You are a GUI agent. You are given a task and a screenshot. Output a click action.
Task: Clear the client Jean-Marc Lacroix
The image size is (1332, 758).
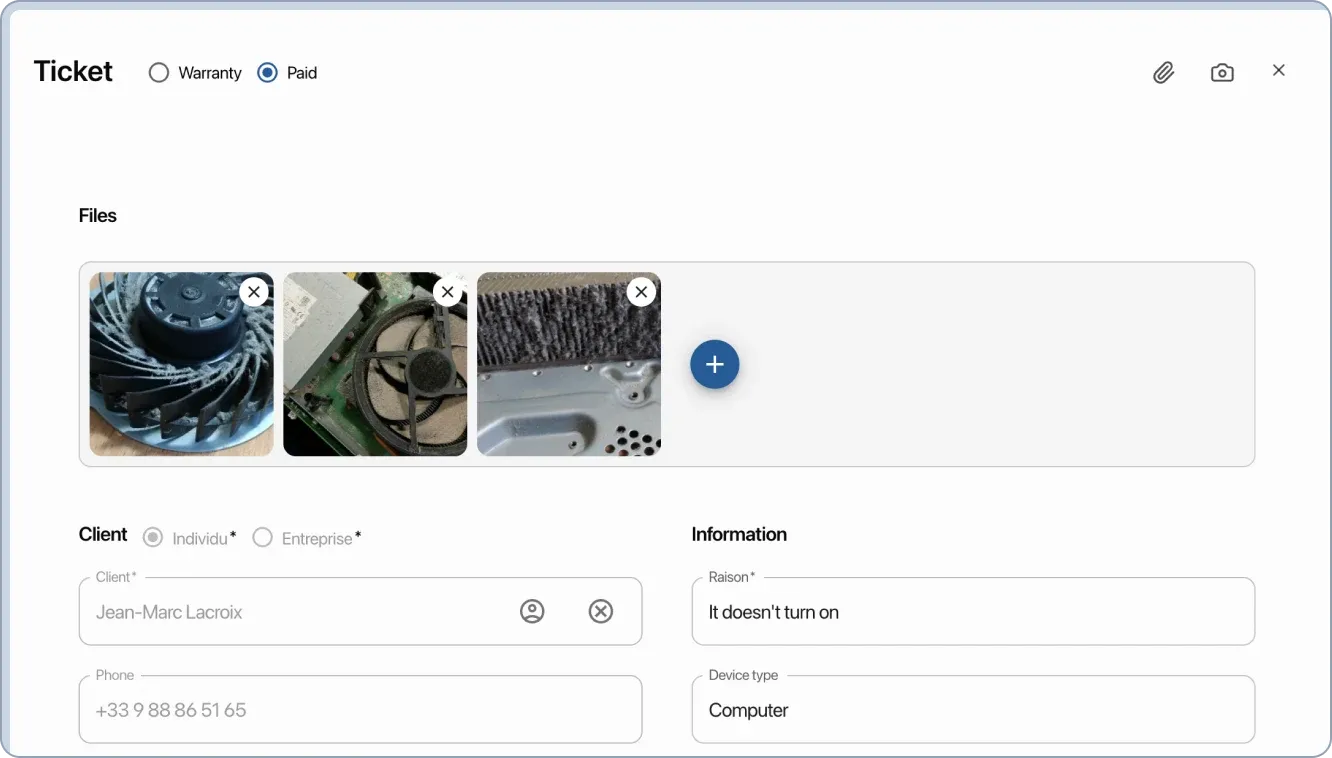point(601,611)
